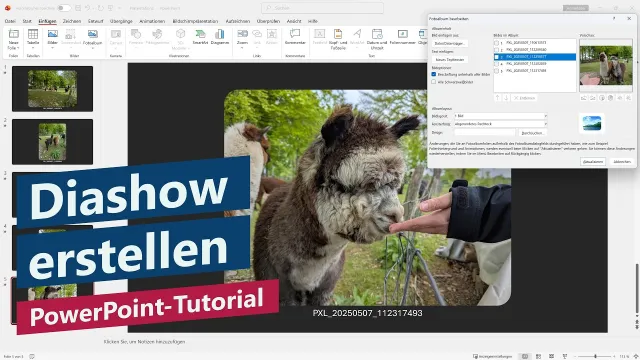Switch to the Bildschirmpräsentation tab
This screenshot has width=640, height=360.
click(195, 21)
